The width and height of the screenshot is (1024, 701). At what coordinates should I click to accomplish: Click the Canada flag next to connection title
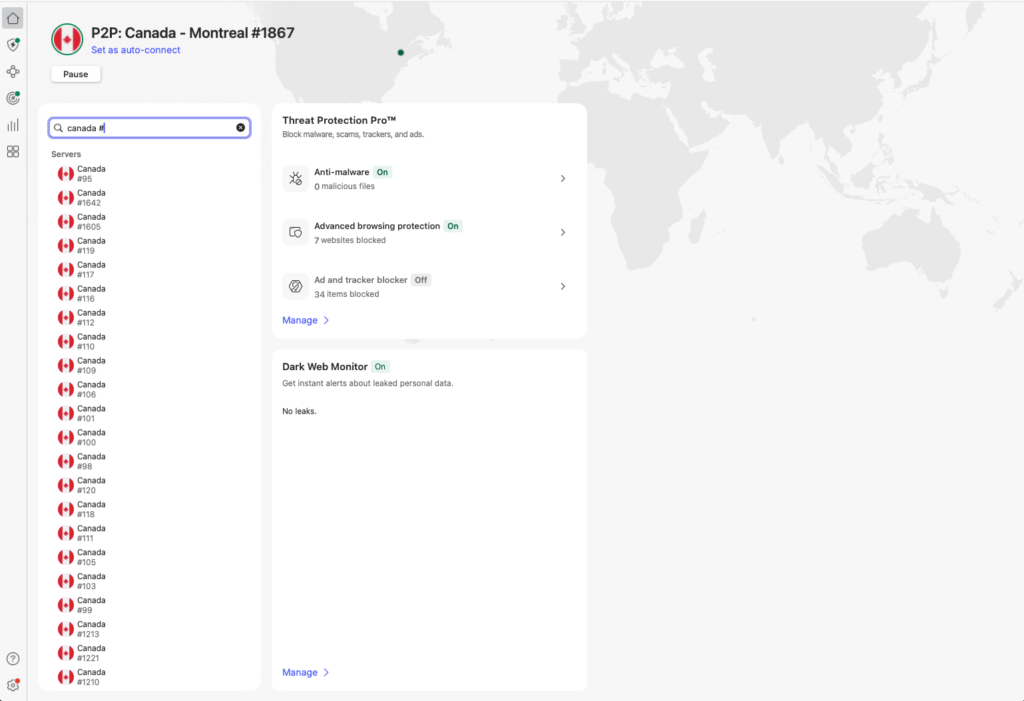[x=67, y=40]
